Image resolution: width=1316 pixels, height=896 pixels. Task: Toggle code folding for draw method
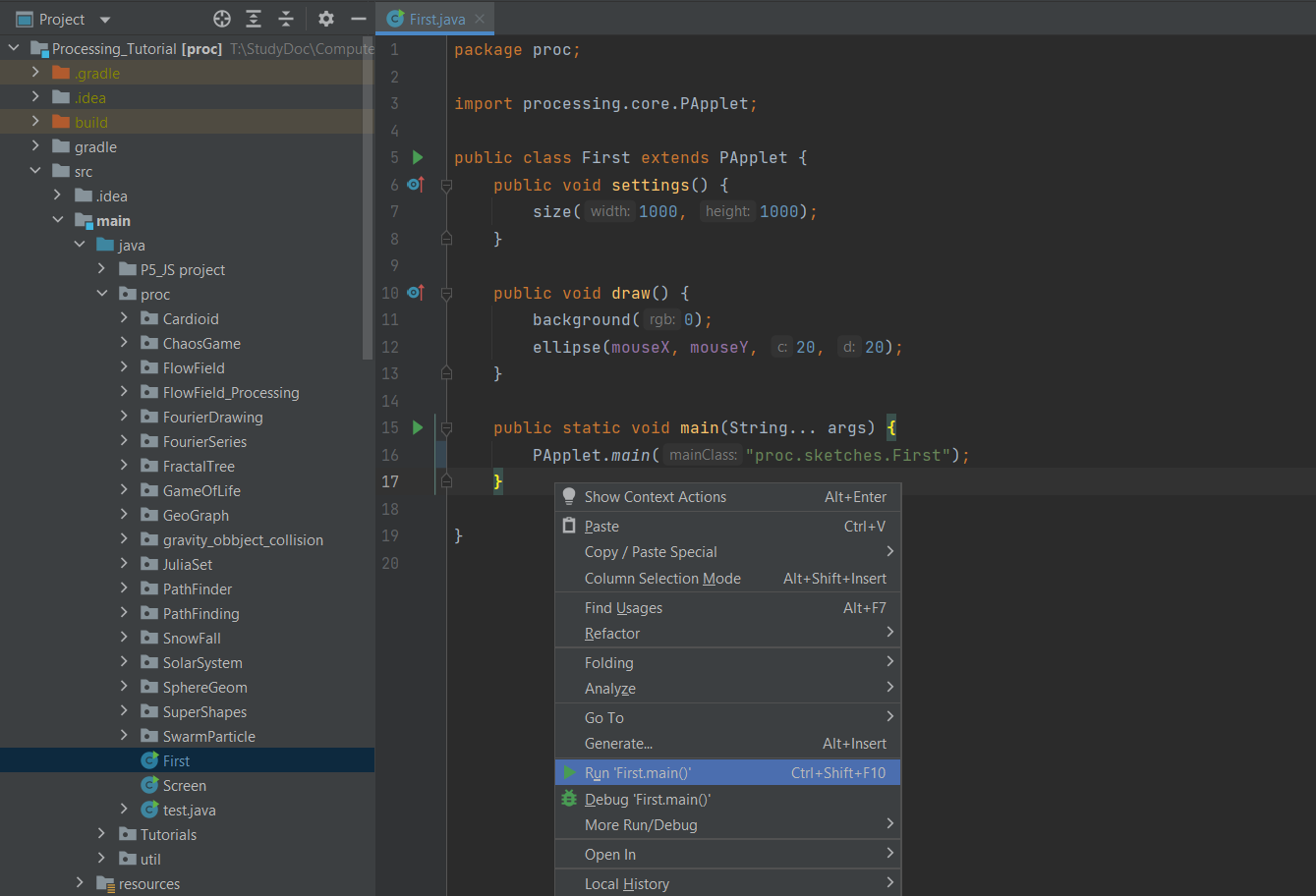click(446, 293)
